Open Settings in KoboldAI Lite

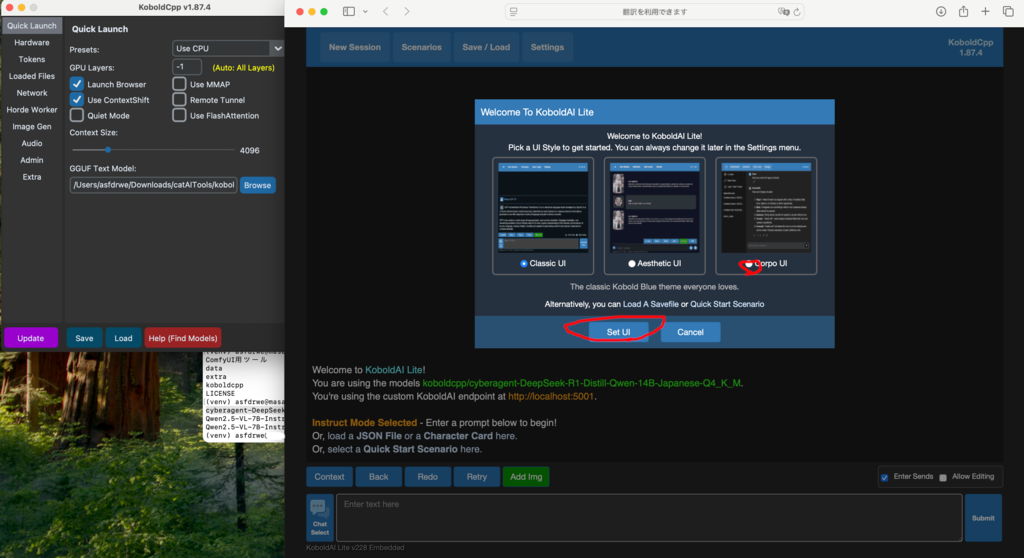click(547, 47)
